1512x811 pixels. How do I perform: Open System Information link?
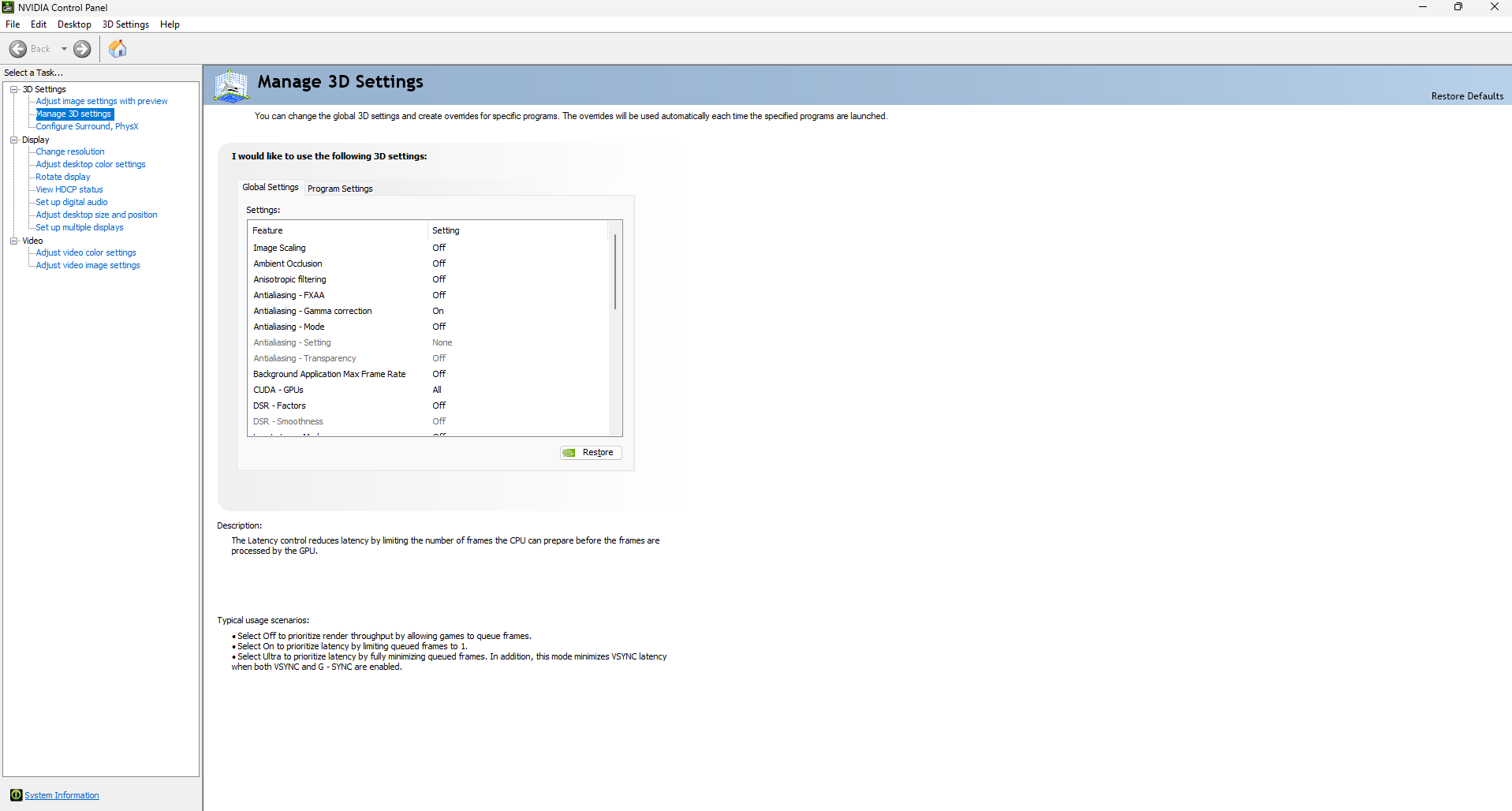pyautogui.click(x=62, y=795)
